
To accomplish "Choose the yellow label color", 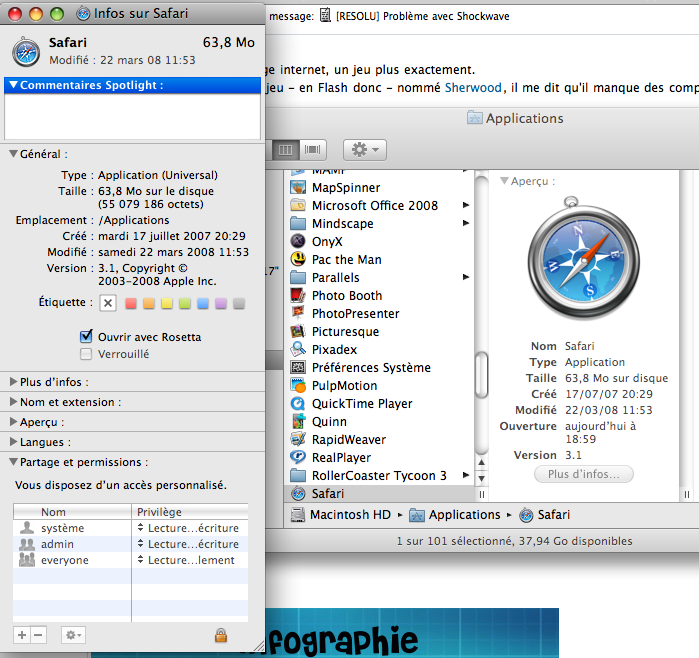I will (x=167, y=304).
